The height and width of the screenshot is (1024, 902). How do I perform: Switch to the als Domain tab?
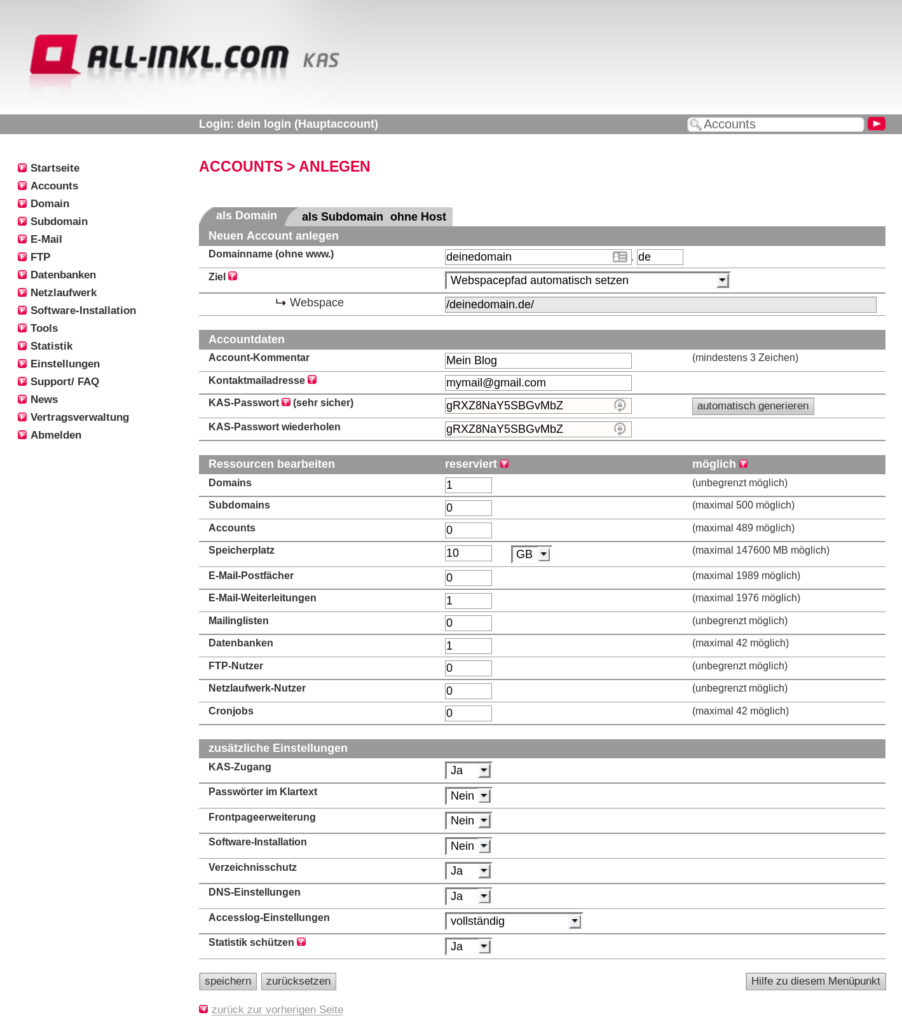click(246, 216)
